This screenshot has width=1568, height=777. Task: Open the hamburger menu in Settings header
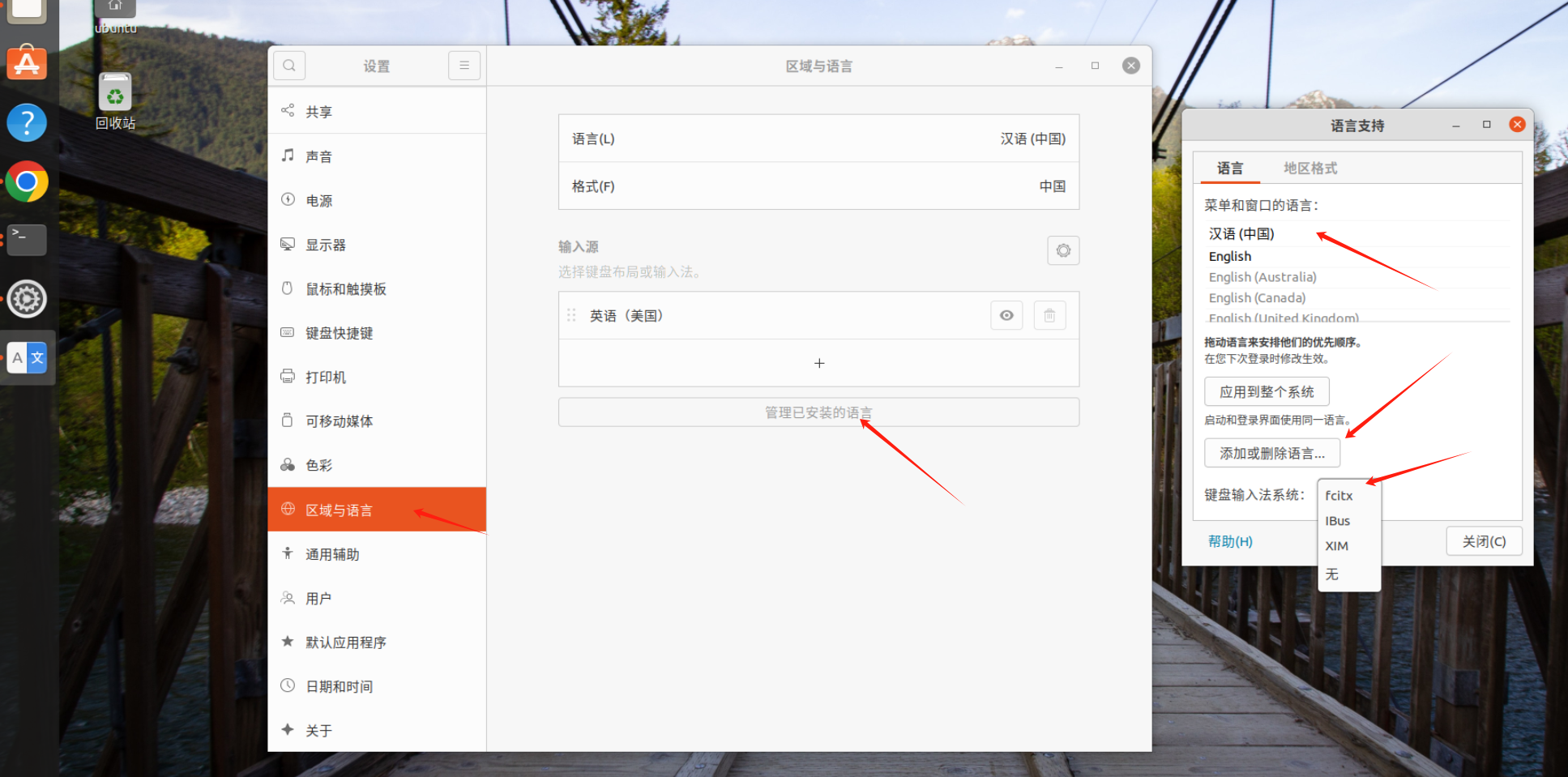click(x=464, y=66)
